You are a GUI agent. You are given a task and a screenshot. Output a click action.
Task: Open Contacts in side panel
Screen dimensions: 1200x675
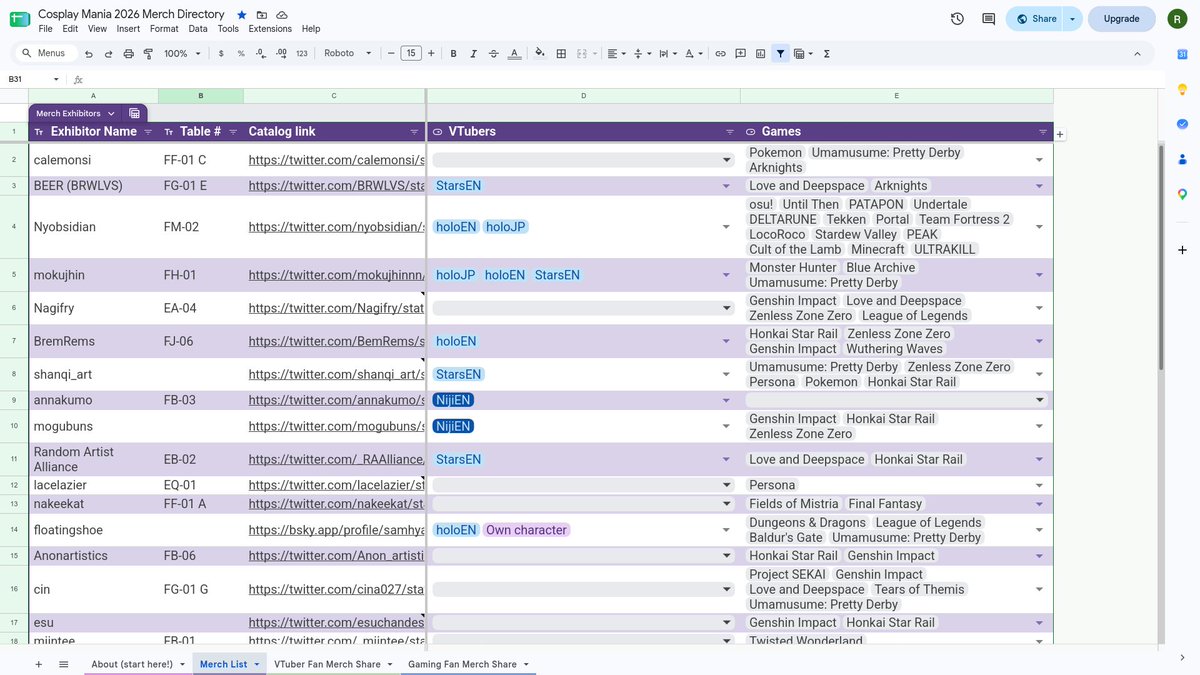[x=1182, y=159]
